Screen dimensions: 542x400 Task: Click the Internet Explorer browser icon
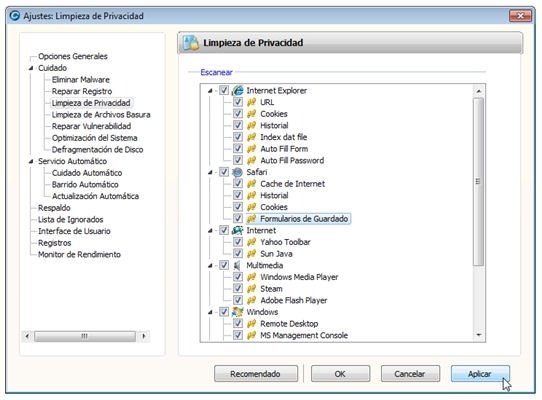(x=237, y=91)
